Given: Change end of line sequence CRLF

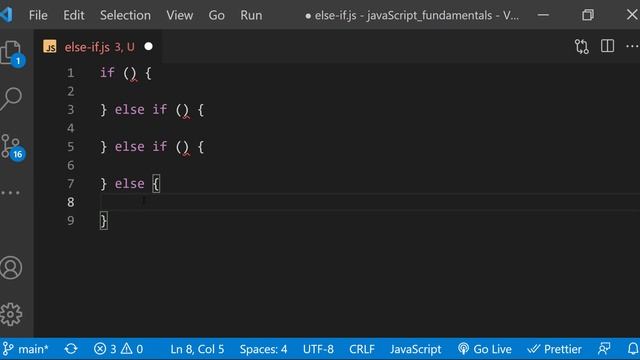Looking at the screenshot, I should point(362,349).
